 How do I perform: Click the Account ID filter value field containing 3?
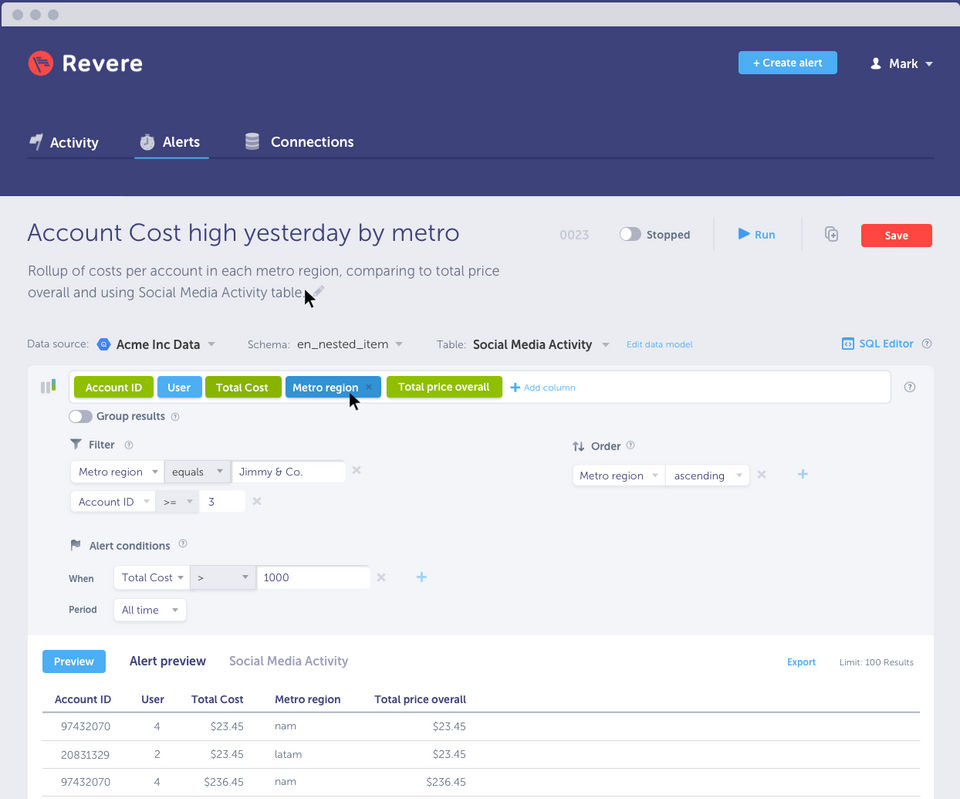tap(223, 501)
